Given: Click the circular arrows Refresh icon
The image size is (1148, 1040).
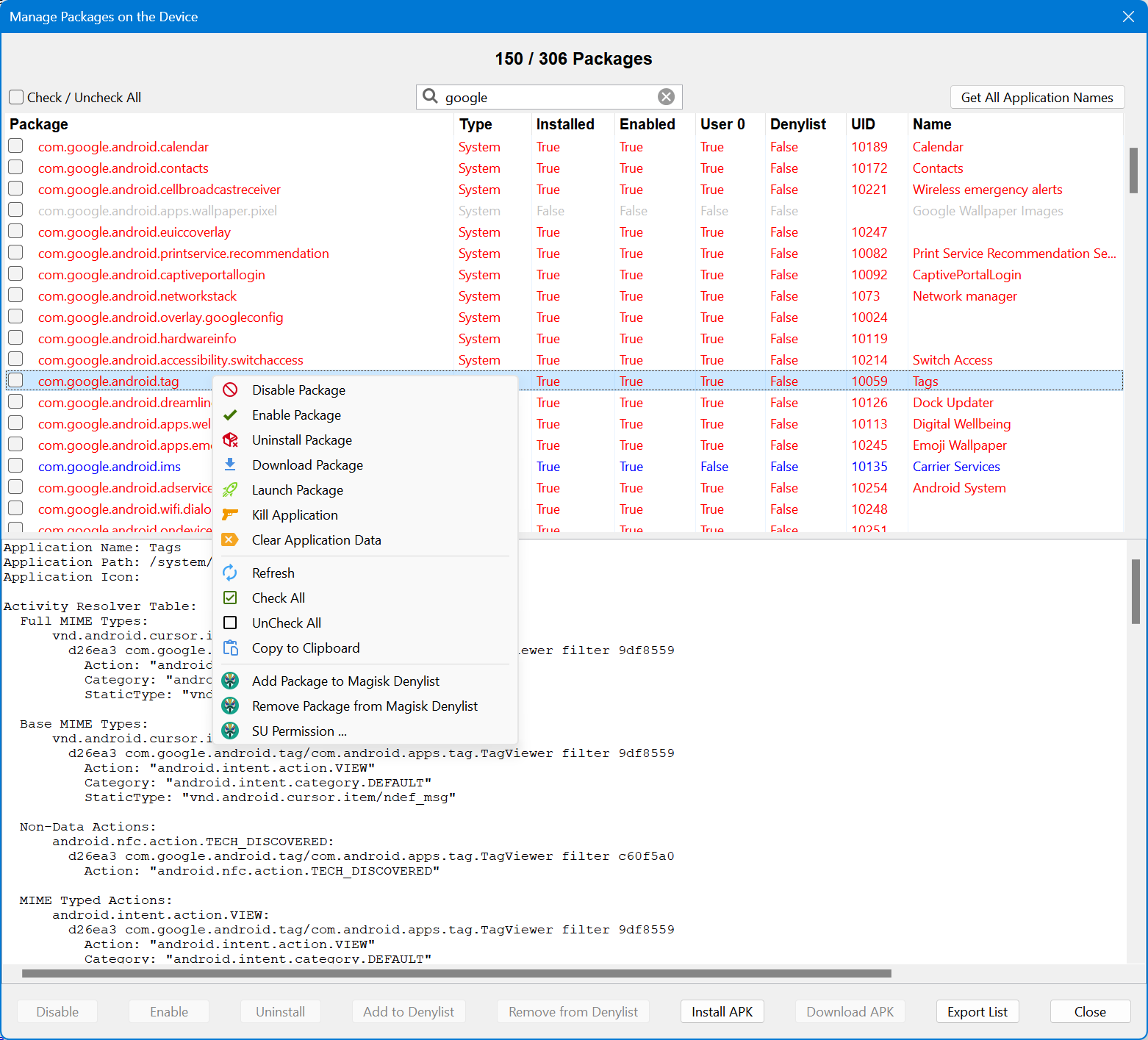Looking at the screenshot, I should point(230,573).
